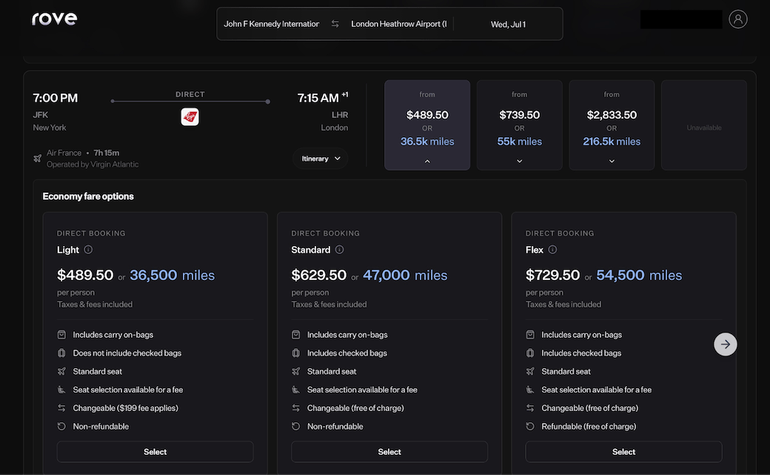Click the info icon next to Light

pos(88,250)
